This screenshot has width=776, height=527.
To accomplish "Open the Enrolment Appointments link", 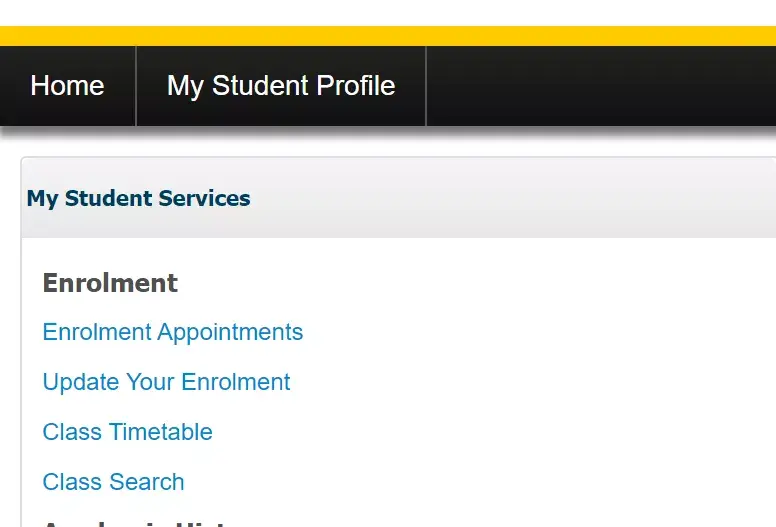I will [x=172, y=332].
